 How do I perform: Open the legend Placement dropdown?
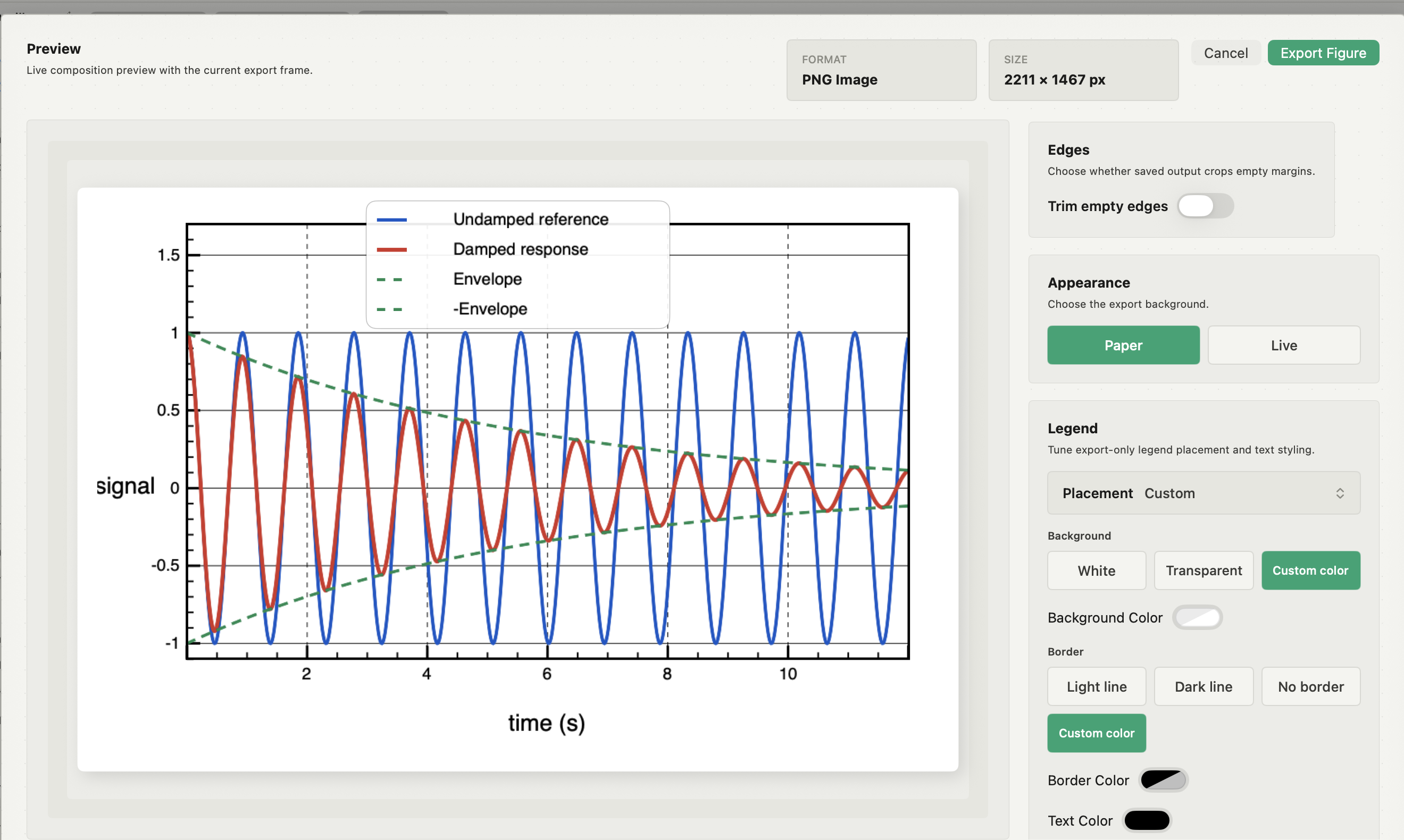tap(1204, 493)
